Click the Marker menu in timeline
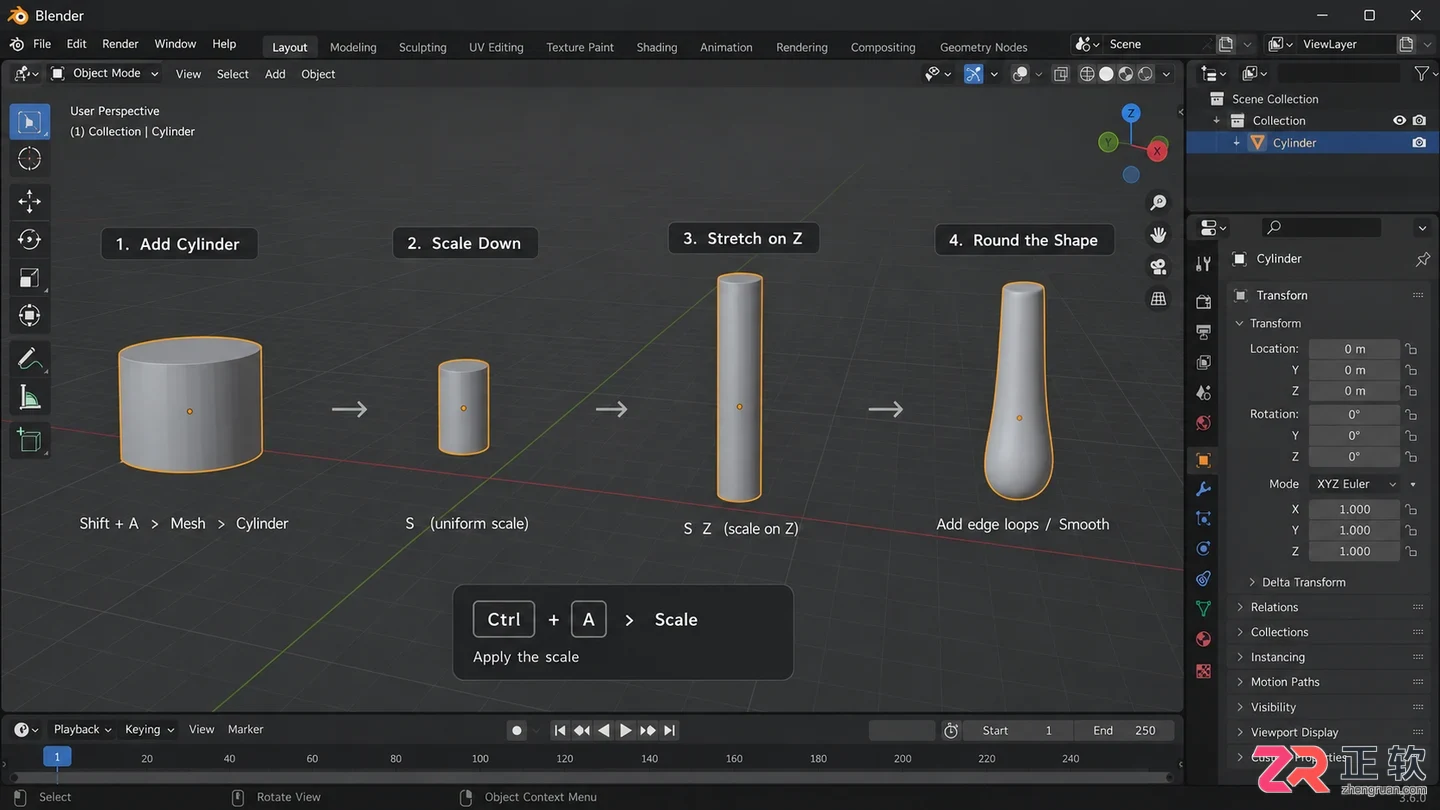Viewport: 1440px width, 810px height. pyautogui.click(x=245, y=730)
